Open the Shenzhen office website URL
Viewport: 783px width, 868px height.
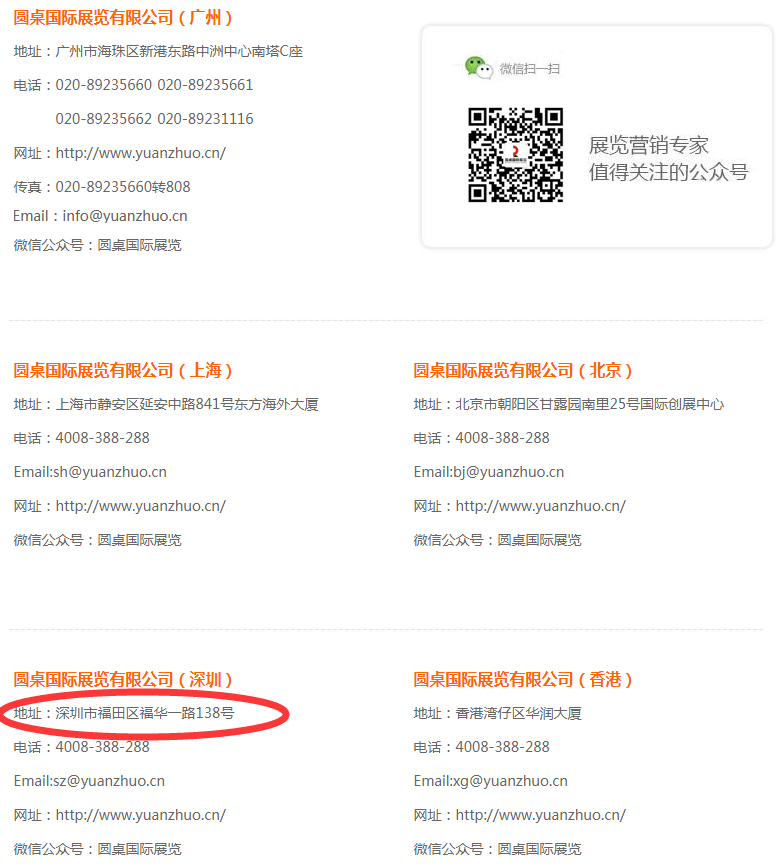tap(140, 815)
